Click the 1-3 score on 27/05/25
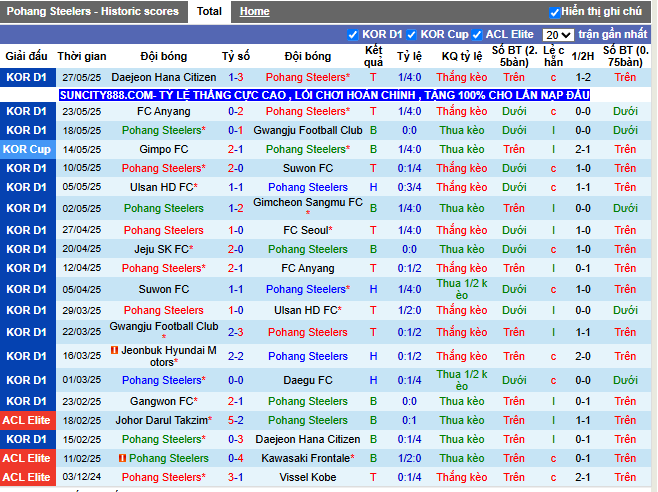The image size is (658, 492). (x=235, y=77)
